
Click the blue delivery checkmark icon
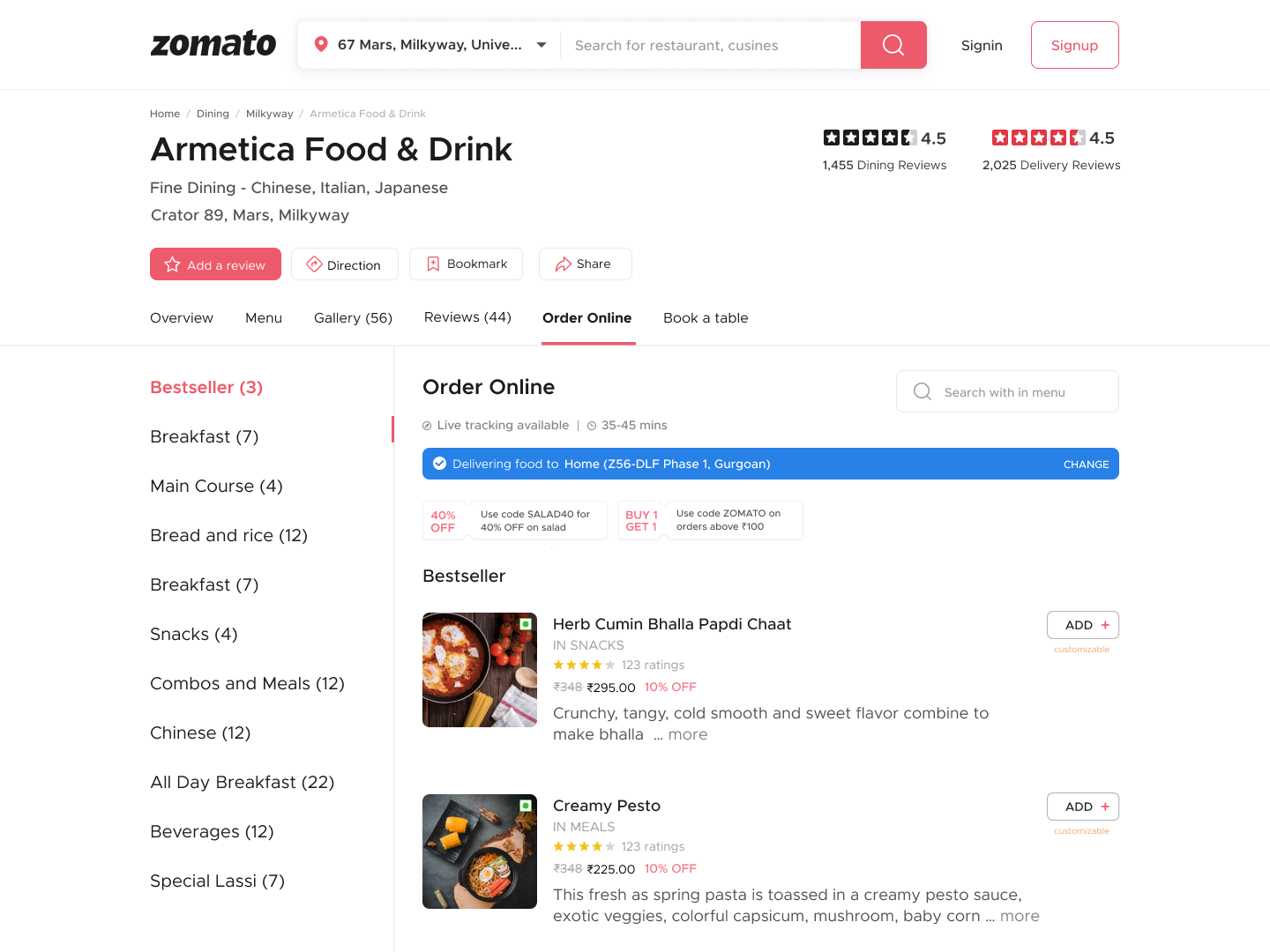tap(439, 464)
